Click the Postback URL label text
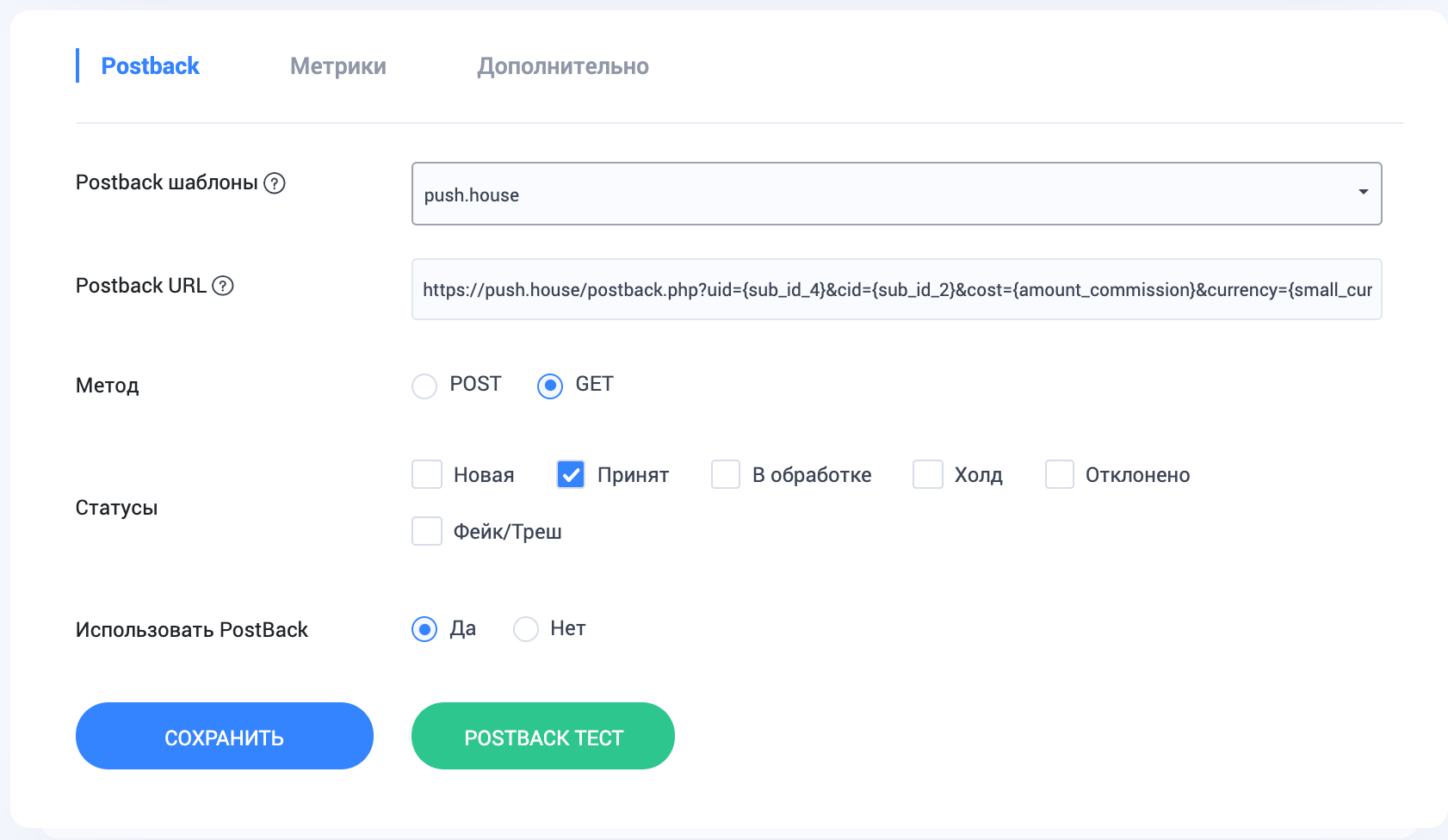This screenshot has height=840, width=1448. pos(141,286)
